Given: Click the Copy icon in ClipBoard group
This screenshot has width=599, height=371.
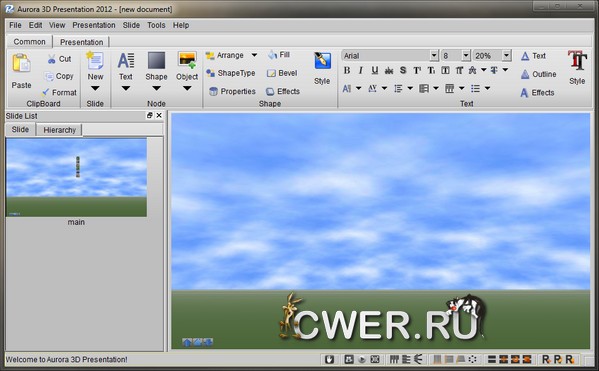Looking at the screenshot, I should [49, 76].
